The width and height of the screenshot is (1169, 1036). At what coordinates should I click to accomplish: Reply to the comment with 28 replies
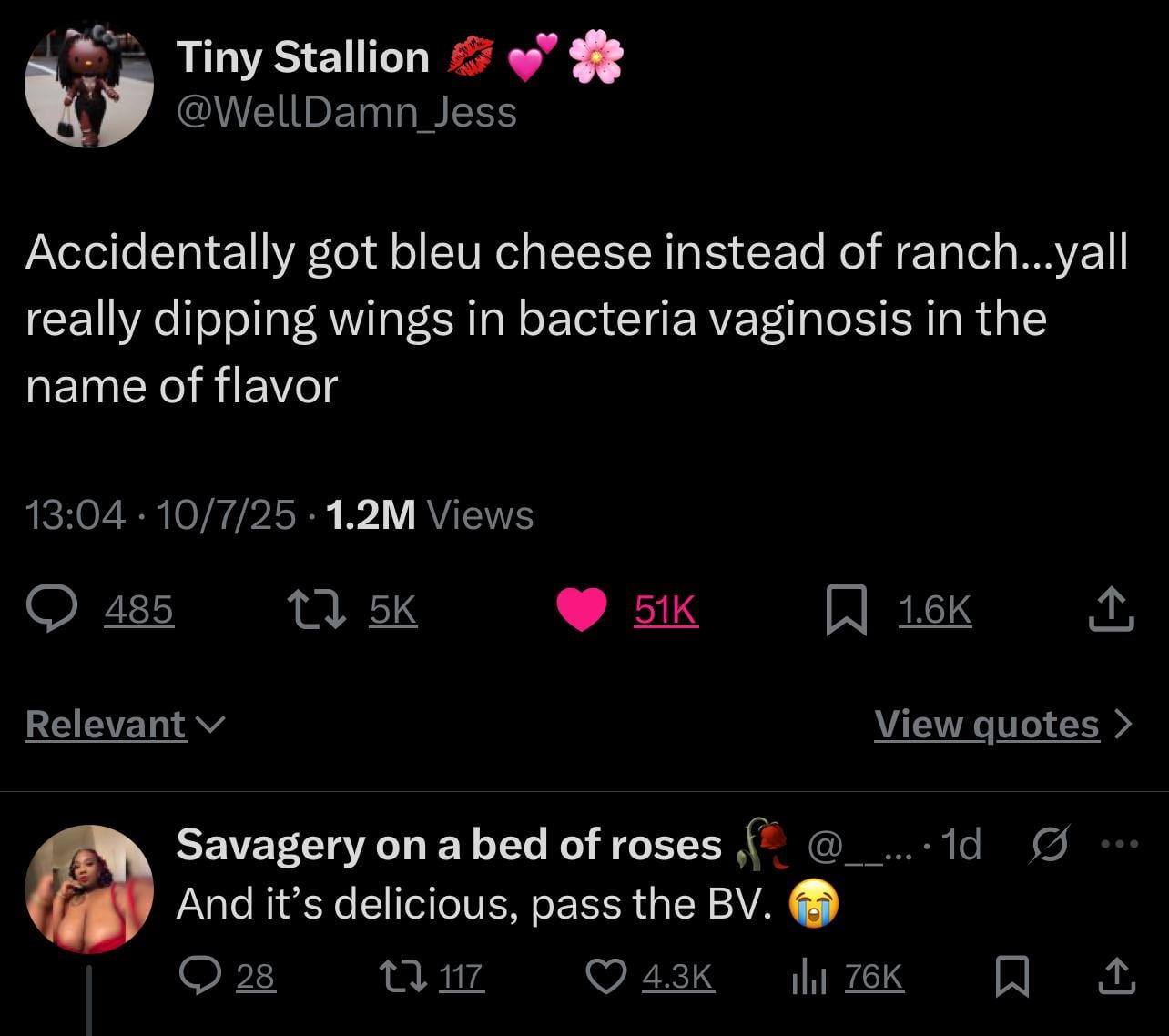197,977
